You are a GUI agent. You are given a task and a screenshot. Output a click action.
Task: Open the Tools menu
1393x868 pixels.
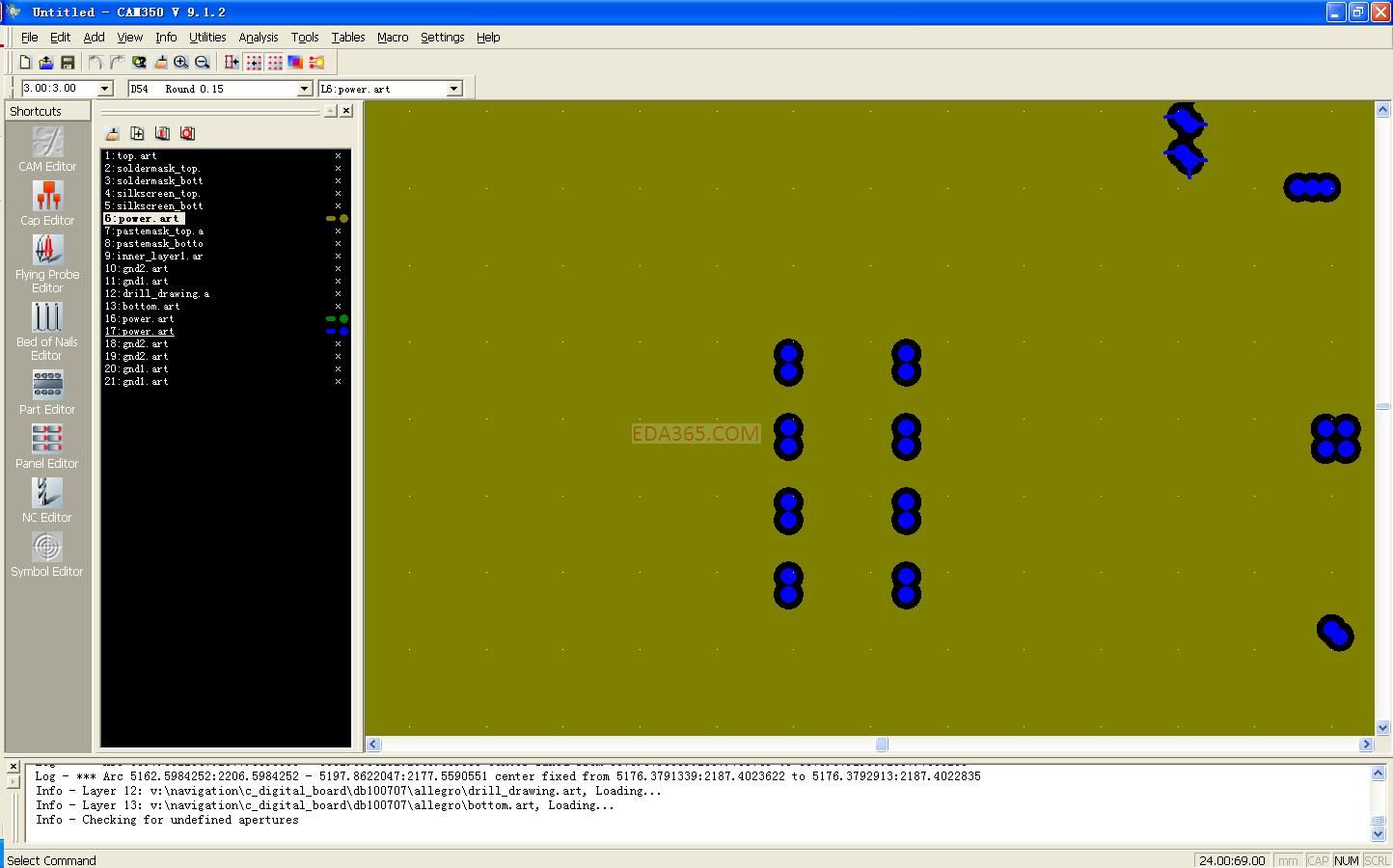point(305,38)
